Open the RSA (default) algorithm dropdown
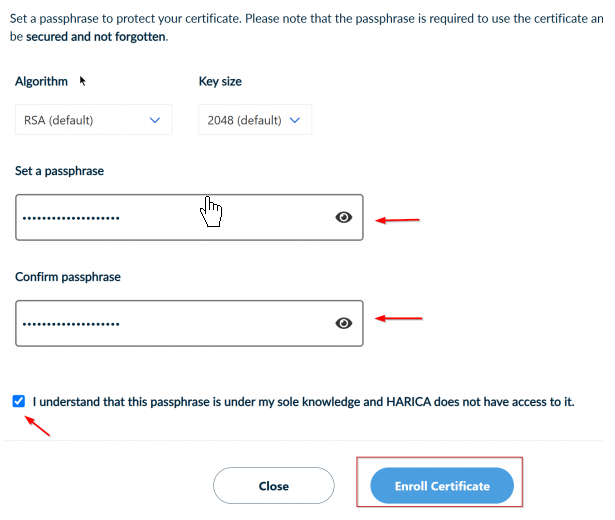The height and width of the screenshot is (520, 615). pyautogui.click(x=92, y=120)
